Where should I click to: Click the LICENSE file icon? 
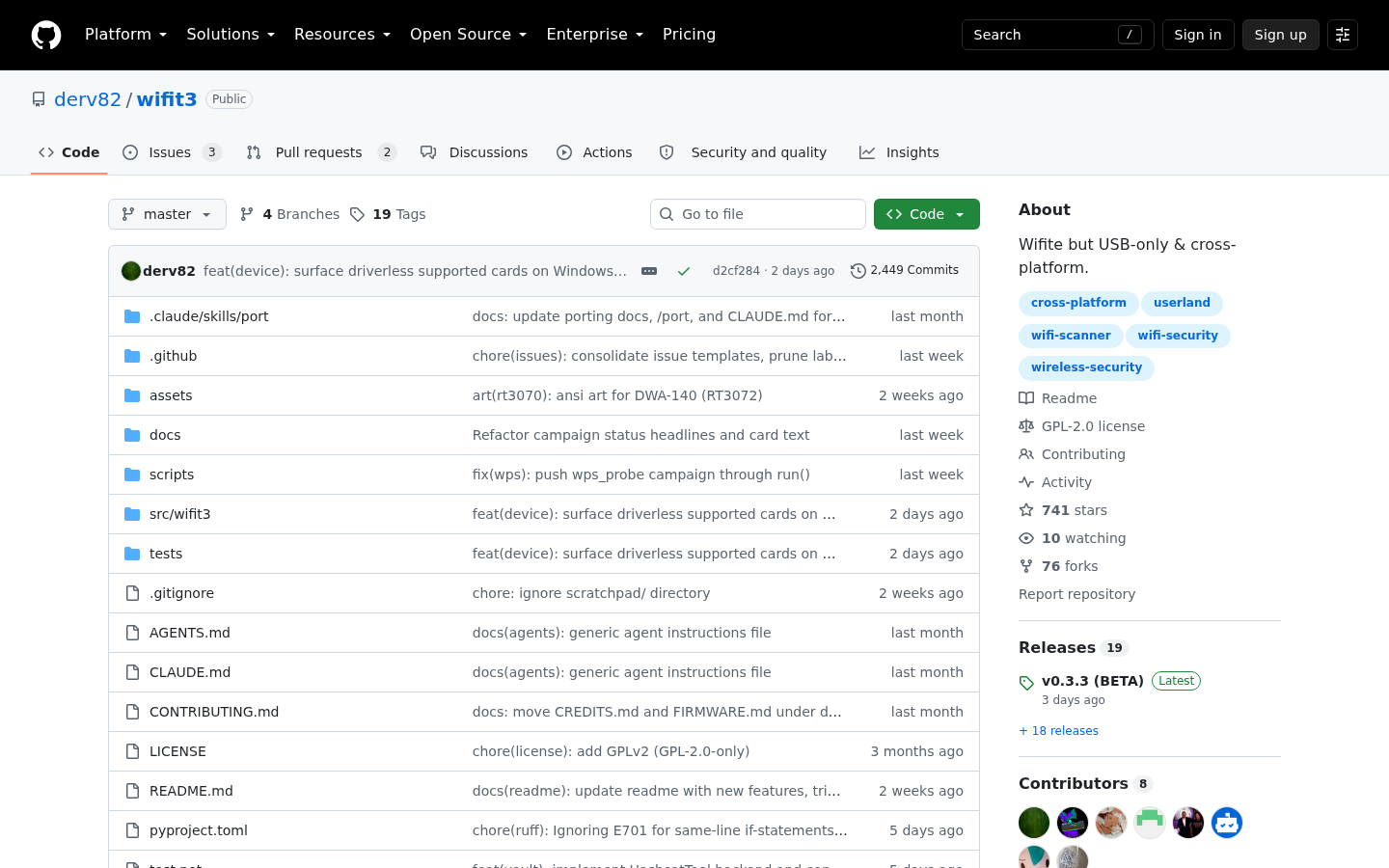(x=132, y=751)
